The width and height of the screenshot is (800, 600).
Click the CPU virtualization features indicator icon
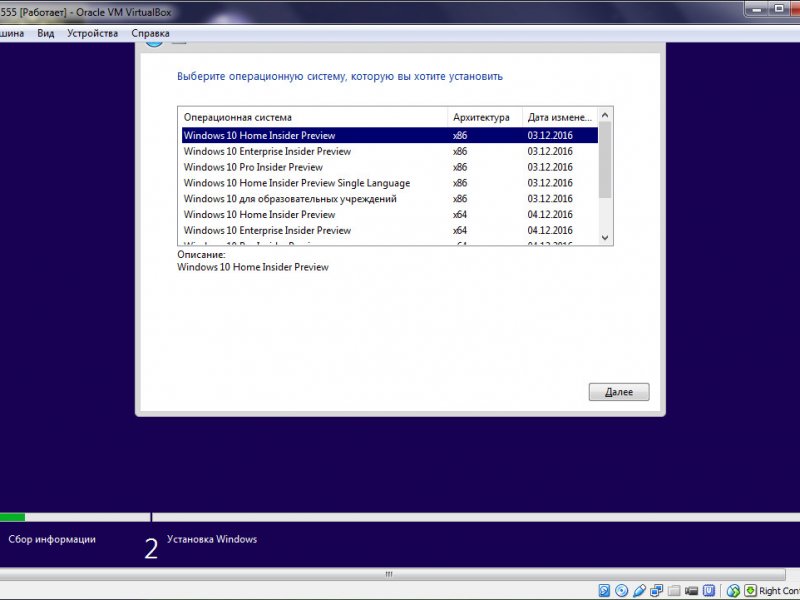(x=709, y=590)
